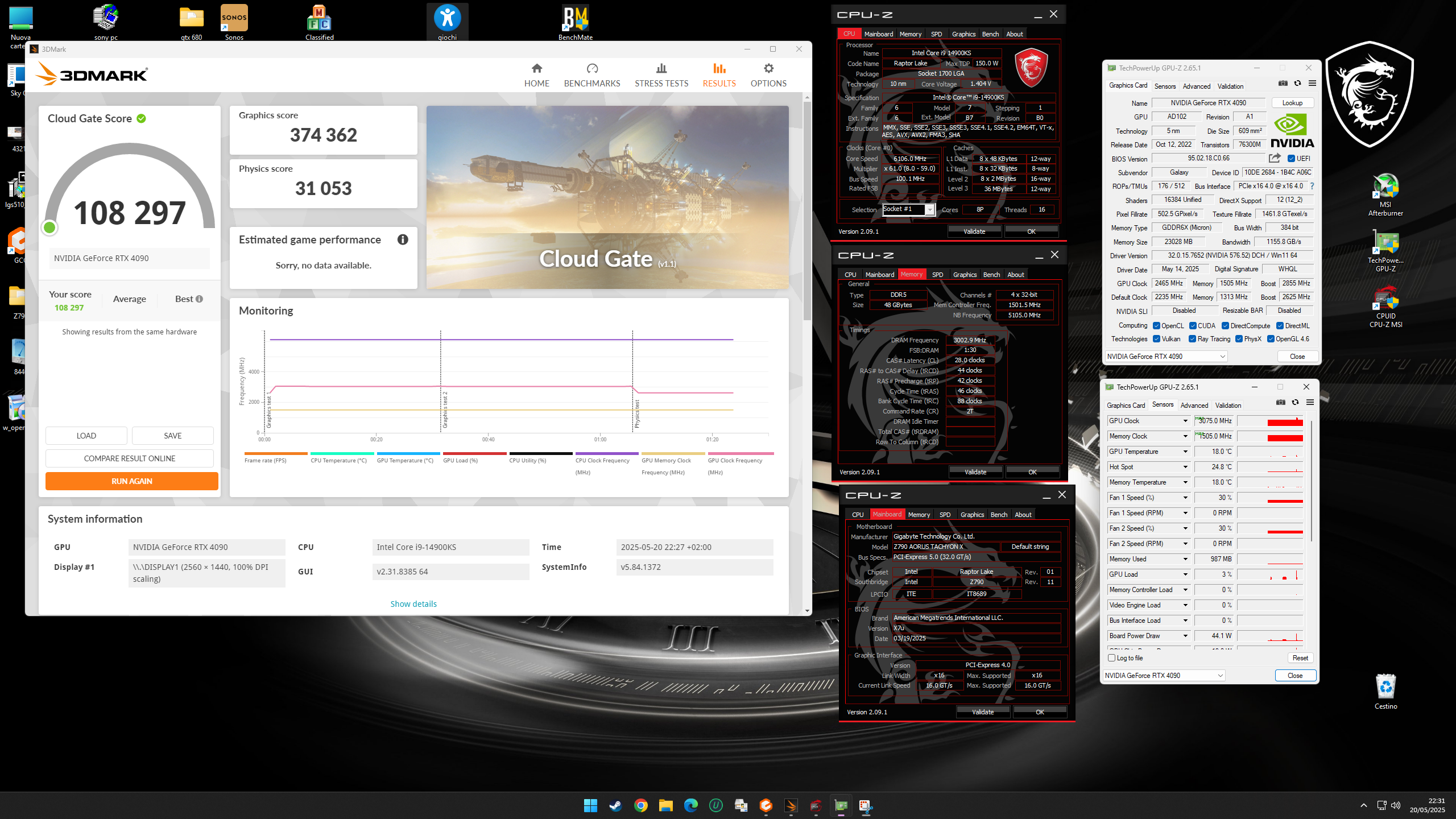Click the Physics test marker in Monitoring chart
Viewport: 1456px width, 819px height.
(x=636, y=413)
